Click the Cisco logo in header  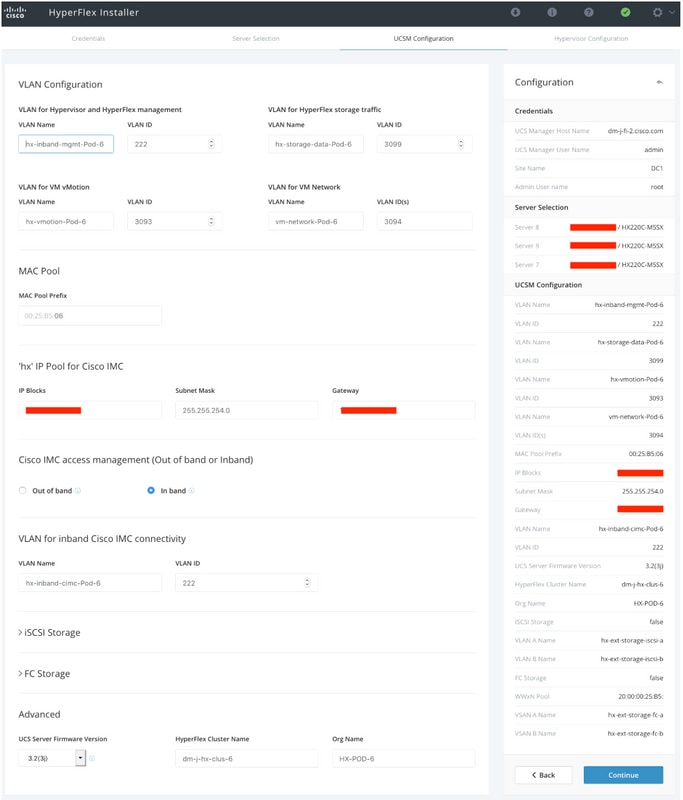coord(15,12)
